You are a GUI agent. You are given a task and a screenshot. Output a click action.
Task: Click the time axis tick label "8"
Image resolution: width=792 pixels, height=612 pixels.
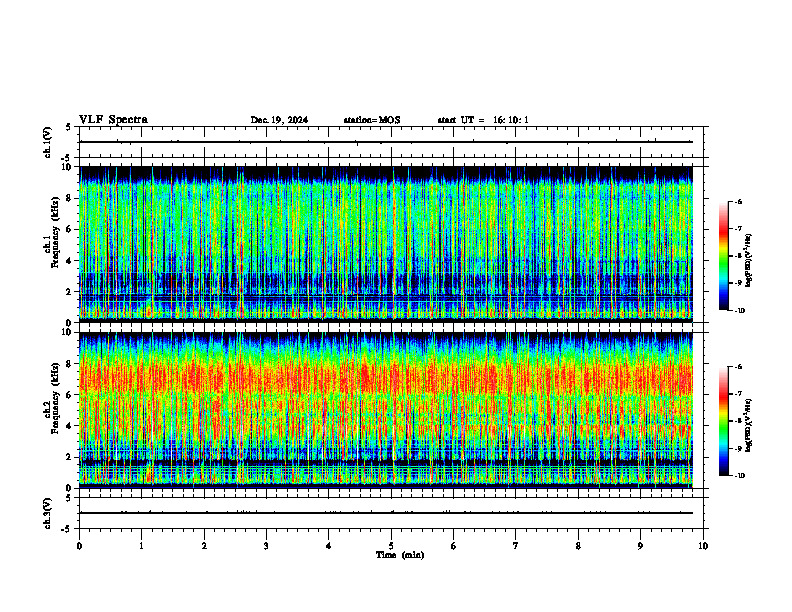pyautogui.click(x=578, y=546)
